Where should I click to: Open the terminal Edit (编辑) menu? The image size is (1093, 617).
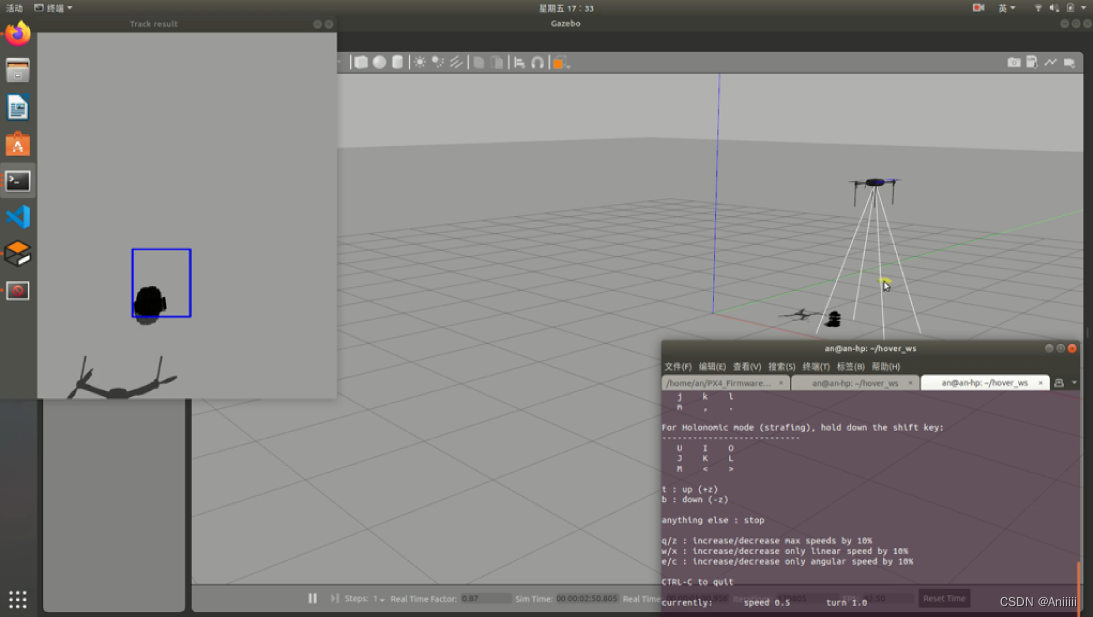tap(712, 367)
